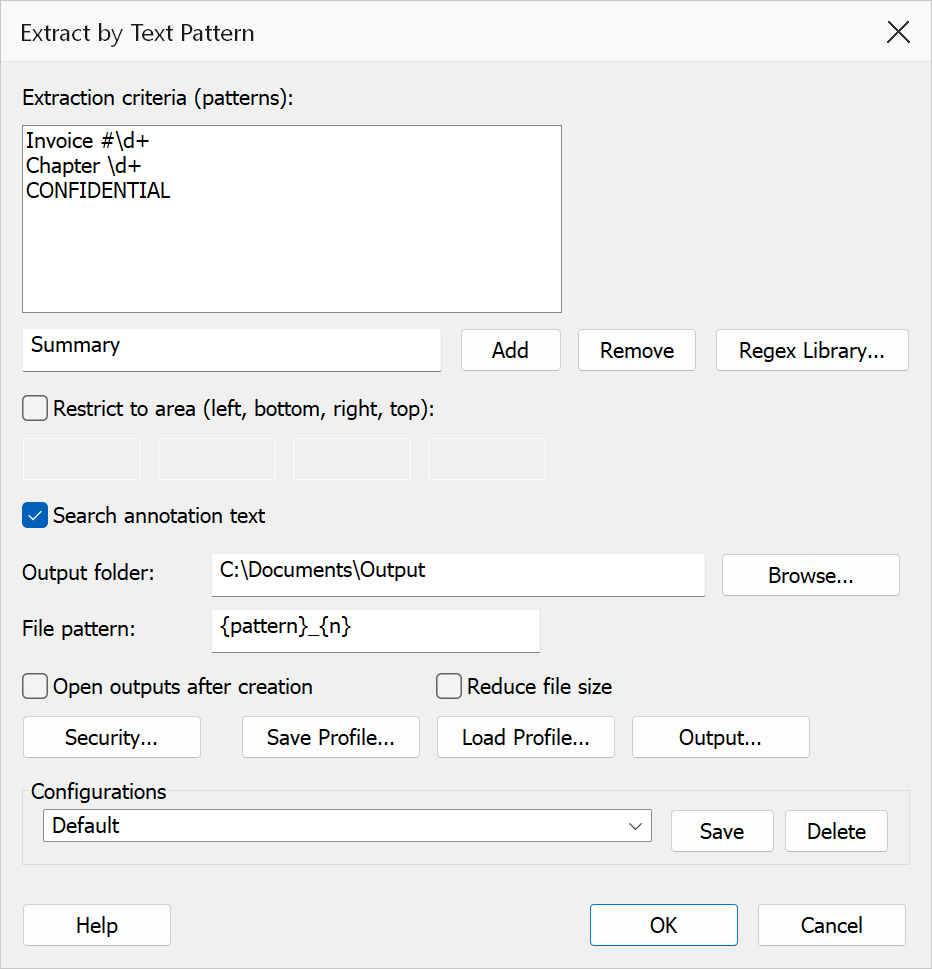Focus the File pattern input field

coord(376,631)
